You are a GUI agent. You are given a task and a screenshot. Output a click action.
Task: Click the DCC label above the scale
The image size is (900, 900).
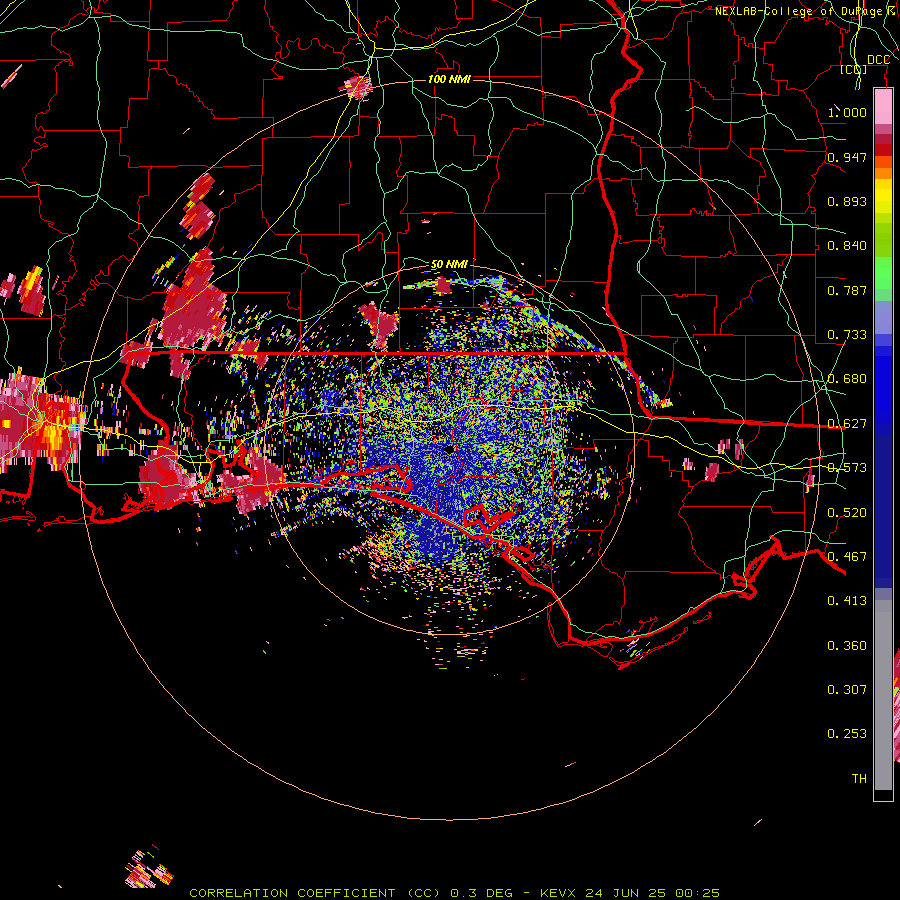coord(878,60)
